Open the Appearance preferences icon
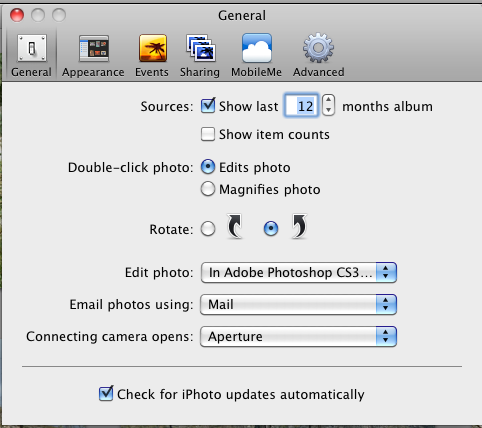The width and height of the screenshot is (482, 428). coord(94,49)
